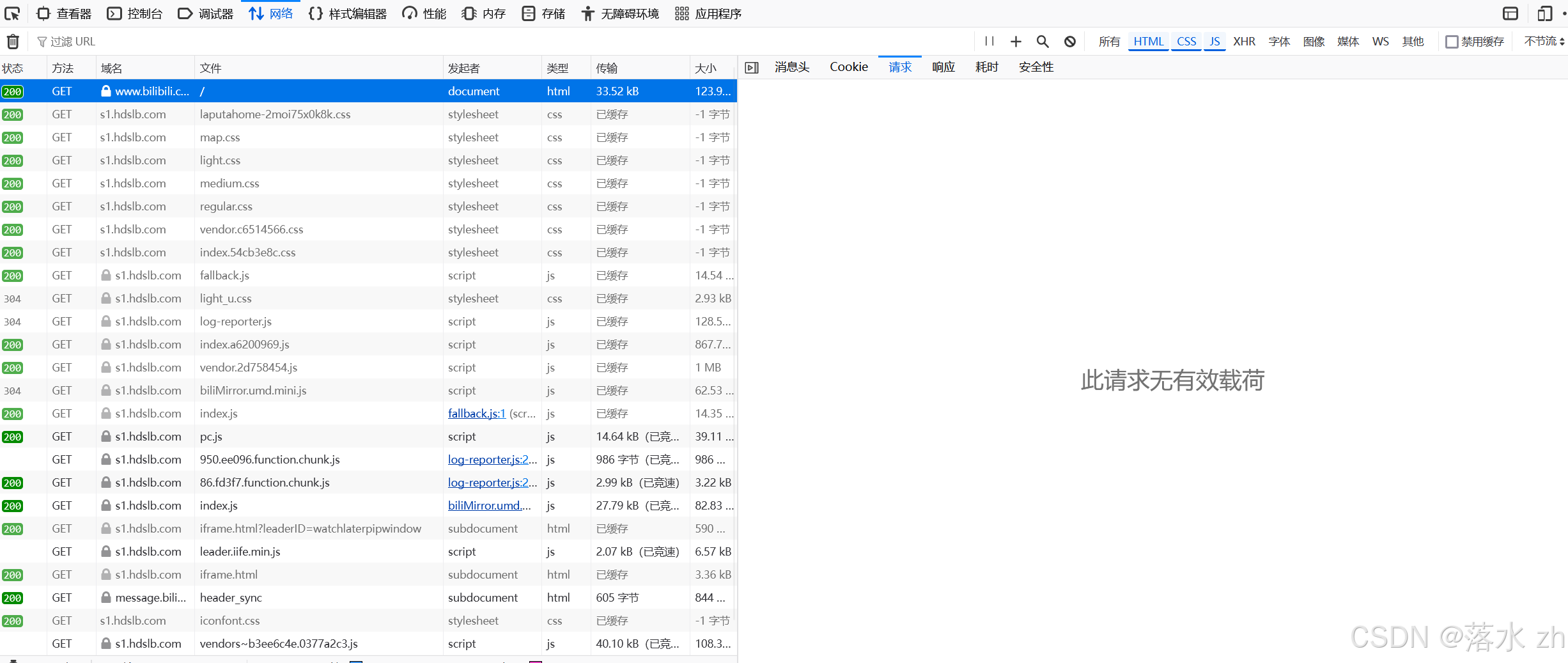This screenshot has width=1568, height=663.
Task: Pause network recording
Action: [x=990, y=42]
